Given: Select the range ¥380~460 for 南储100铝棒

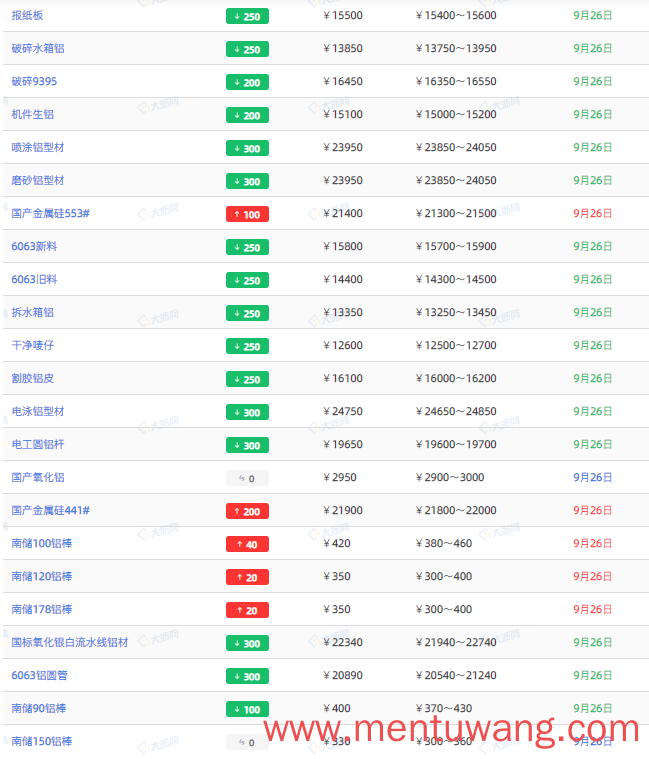Looking at the screenshot, I should [x=444, y=543].
